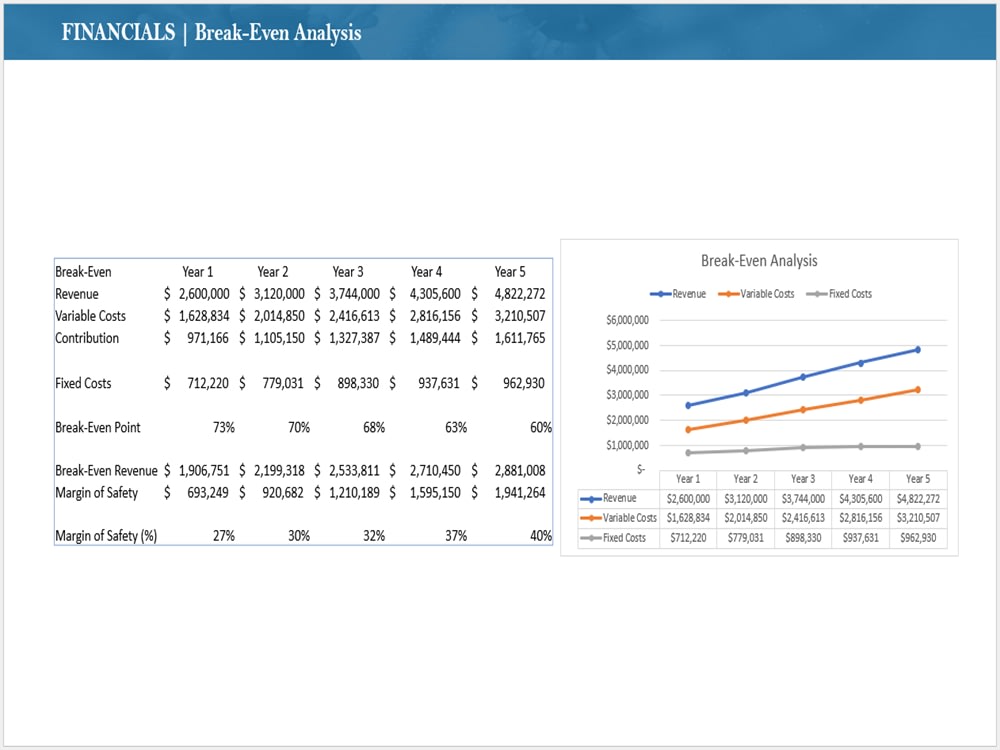
Task: Click Break-Even Revenue value 2,881,008
Action: (x=520, y=471)
